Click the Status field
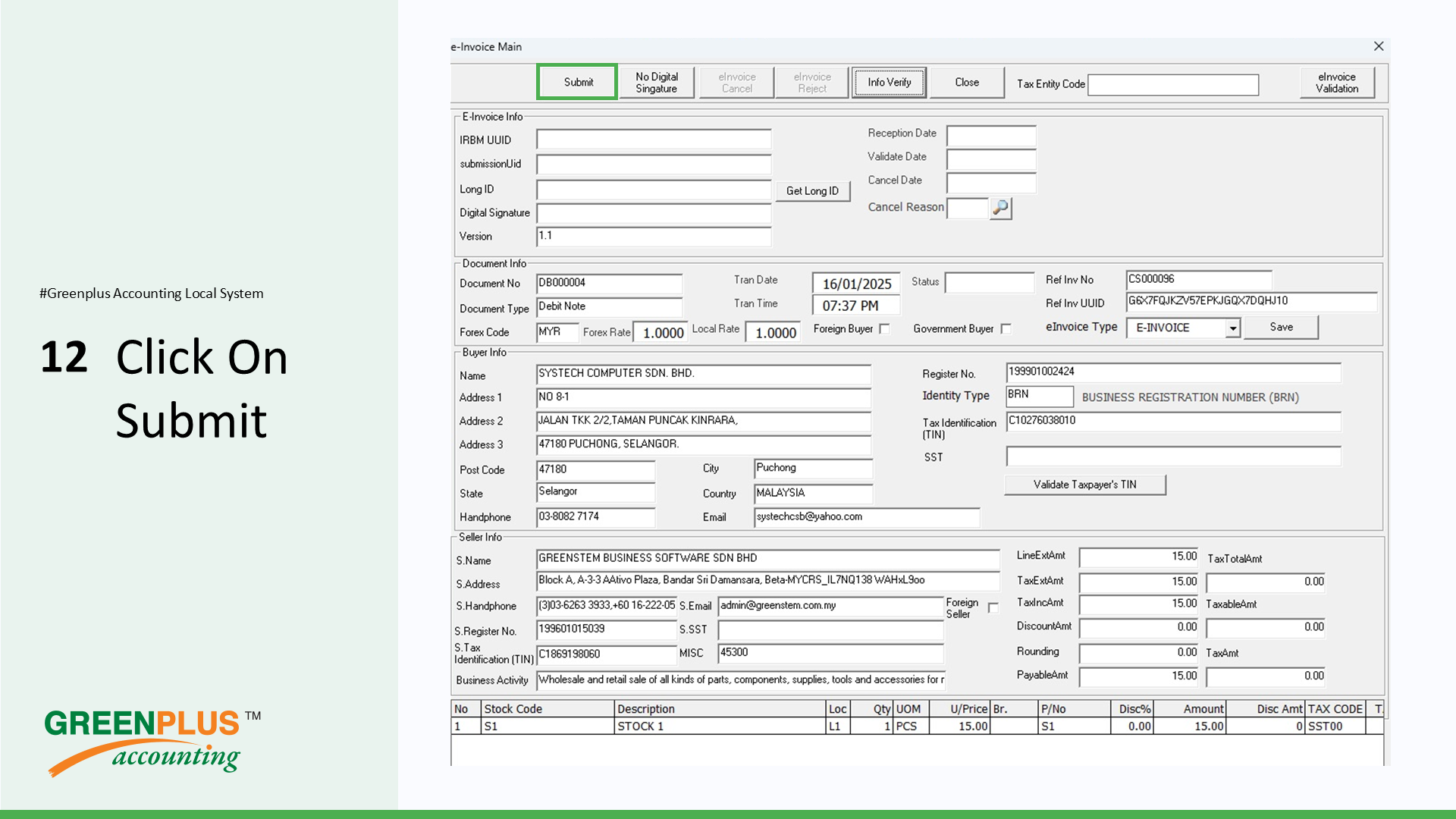This screenshot has height=819, width=1456. 990,282
